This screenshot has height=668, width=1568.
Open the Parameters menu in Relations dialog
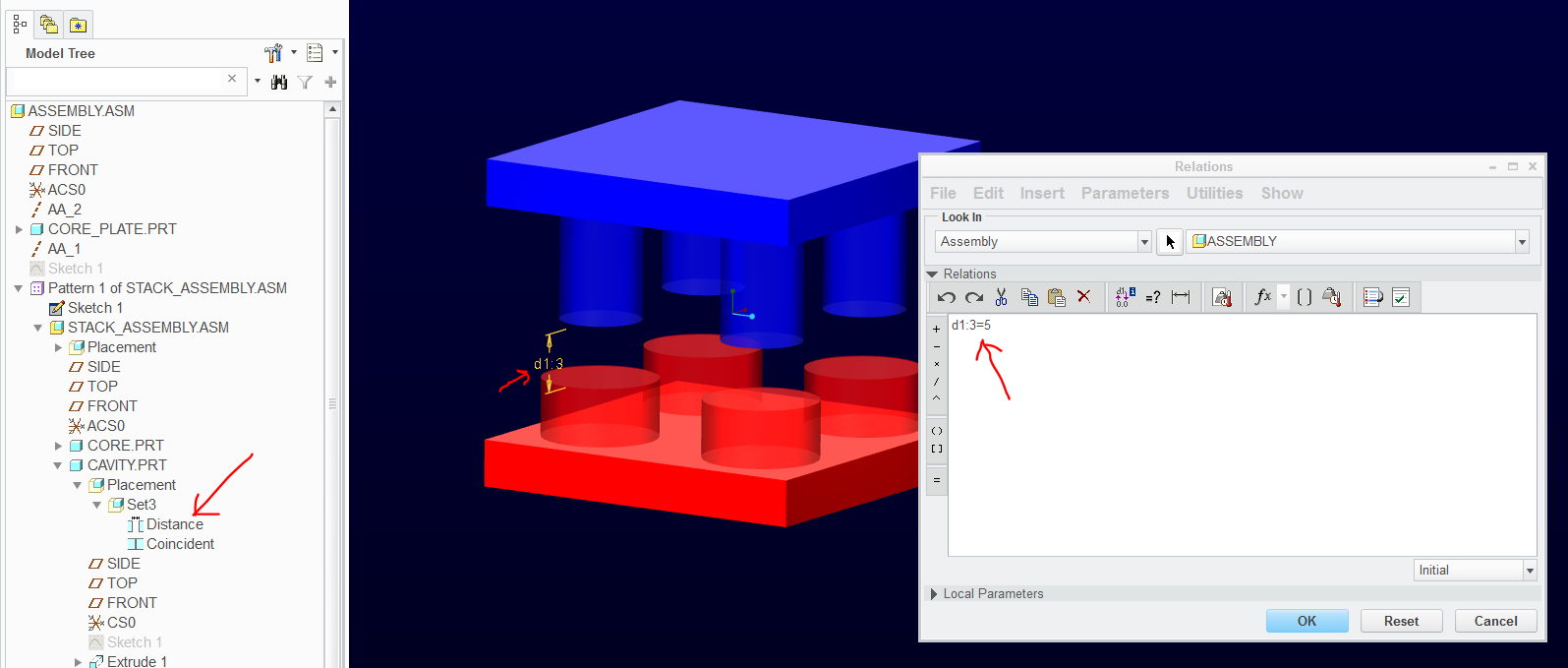(x=1125, y=193)
